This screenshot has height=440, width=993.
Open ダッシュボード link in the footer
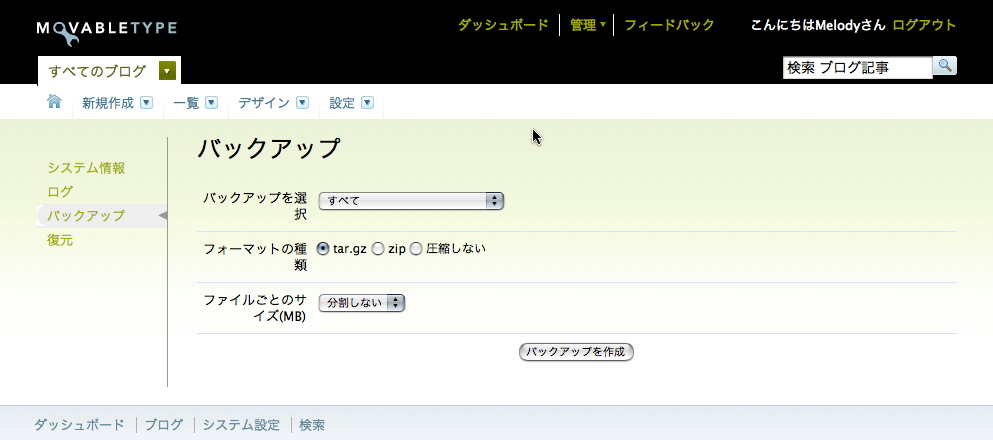click(x=79, y=425)
